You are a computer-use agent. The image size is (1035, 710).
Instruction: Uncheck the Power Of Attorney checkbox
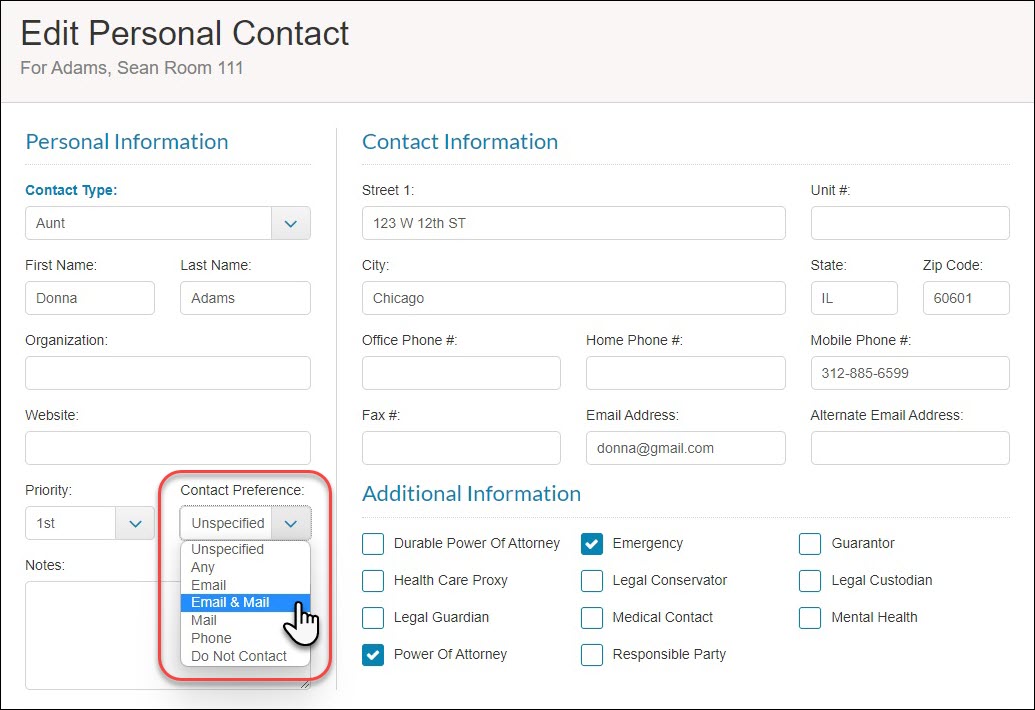(x=373, y=655)
